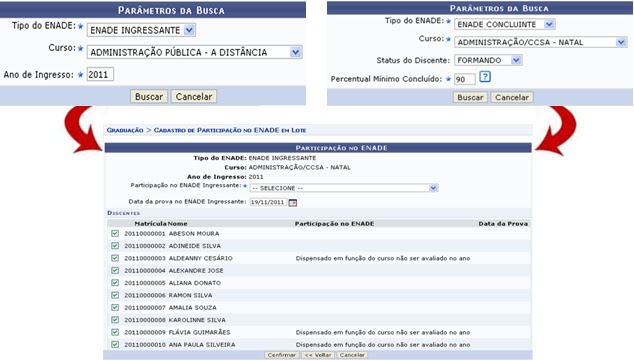Click the Data da Prova column header
Screen dimensions: 634x361
503,224
